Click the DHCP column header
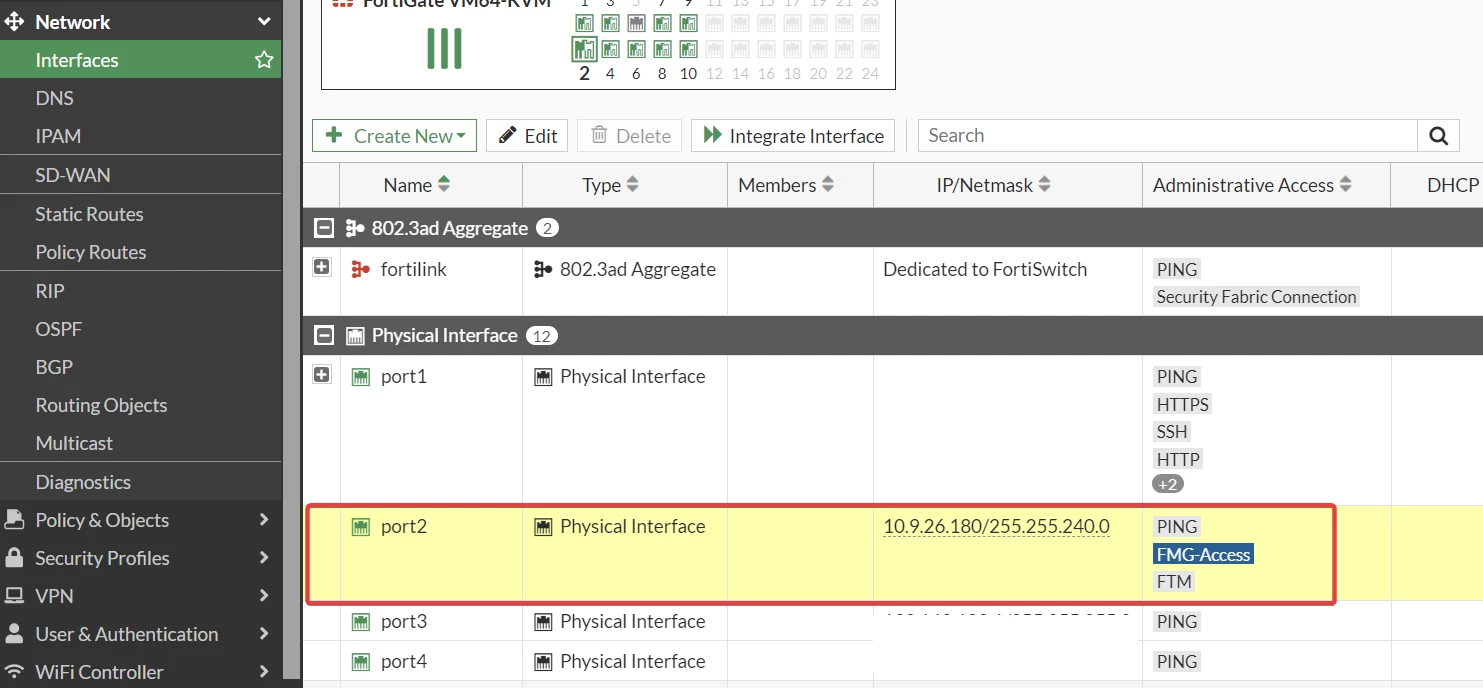This screenshot has width=1483, height=688. pos(1453,185)
